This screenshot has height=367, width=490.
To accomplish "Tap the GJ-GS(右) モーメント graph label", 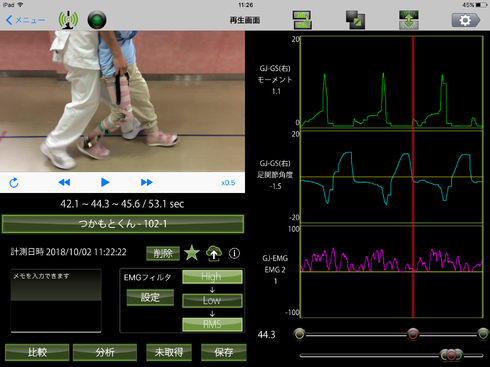I will tap(275, 80).
